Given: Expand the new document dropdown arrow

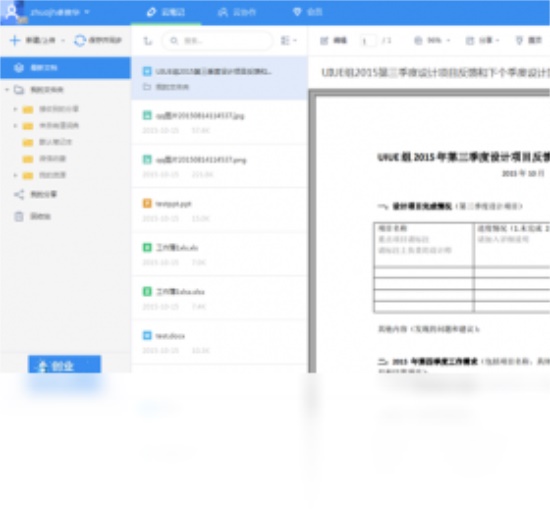Looking at the screenshot, I should point(63,40).
